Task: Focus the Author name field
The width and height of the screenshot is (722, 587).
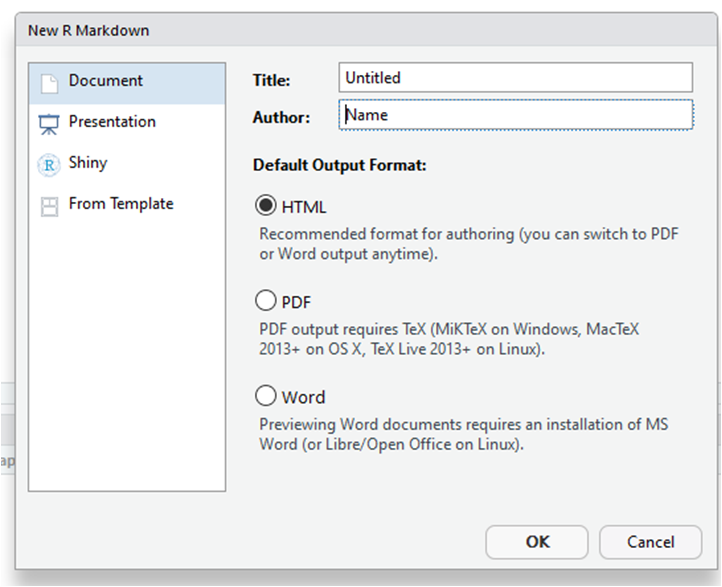Action: point(515,115)
